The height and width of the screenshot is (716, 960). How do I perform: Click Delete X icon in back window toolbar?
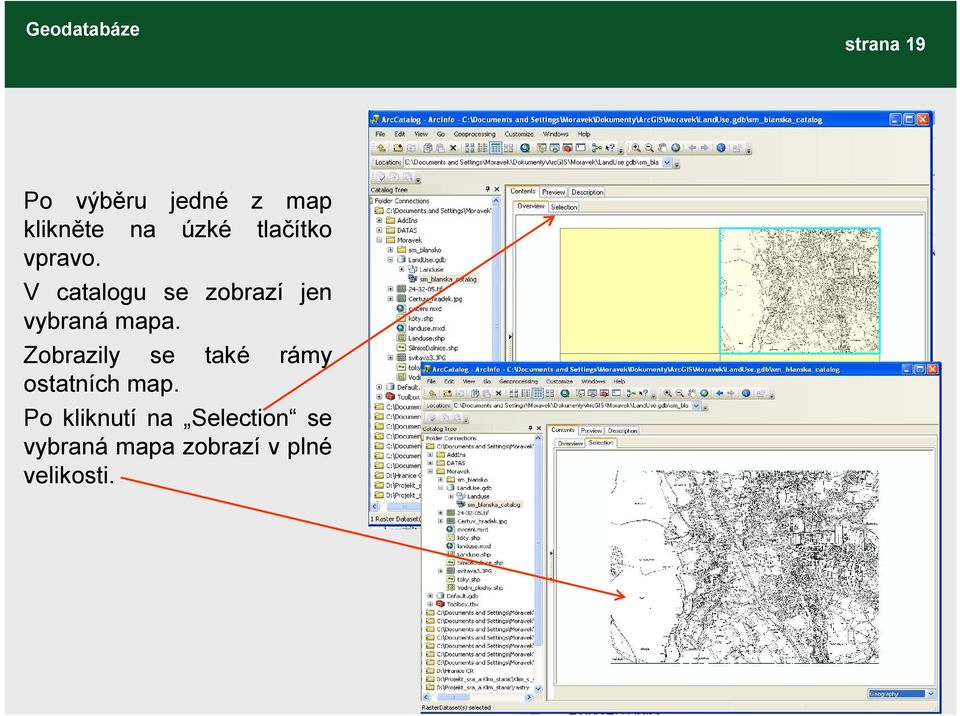tap(454, 148)
